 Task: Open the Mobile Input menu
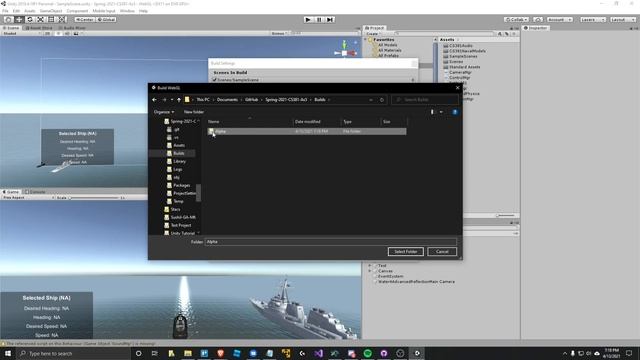point(104,11)
